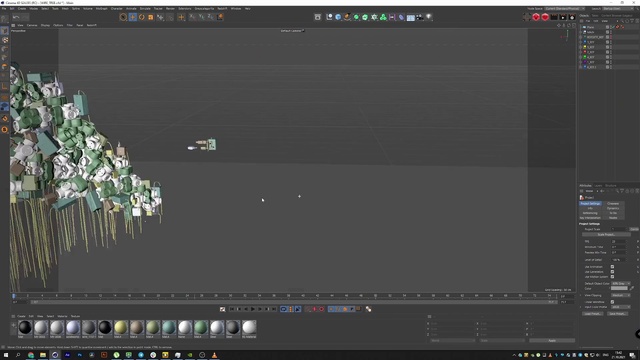Pick color with the eyedropper icon

click(x=632, y=288)
